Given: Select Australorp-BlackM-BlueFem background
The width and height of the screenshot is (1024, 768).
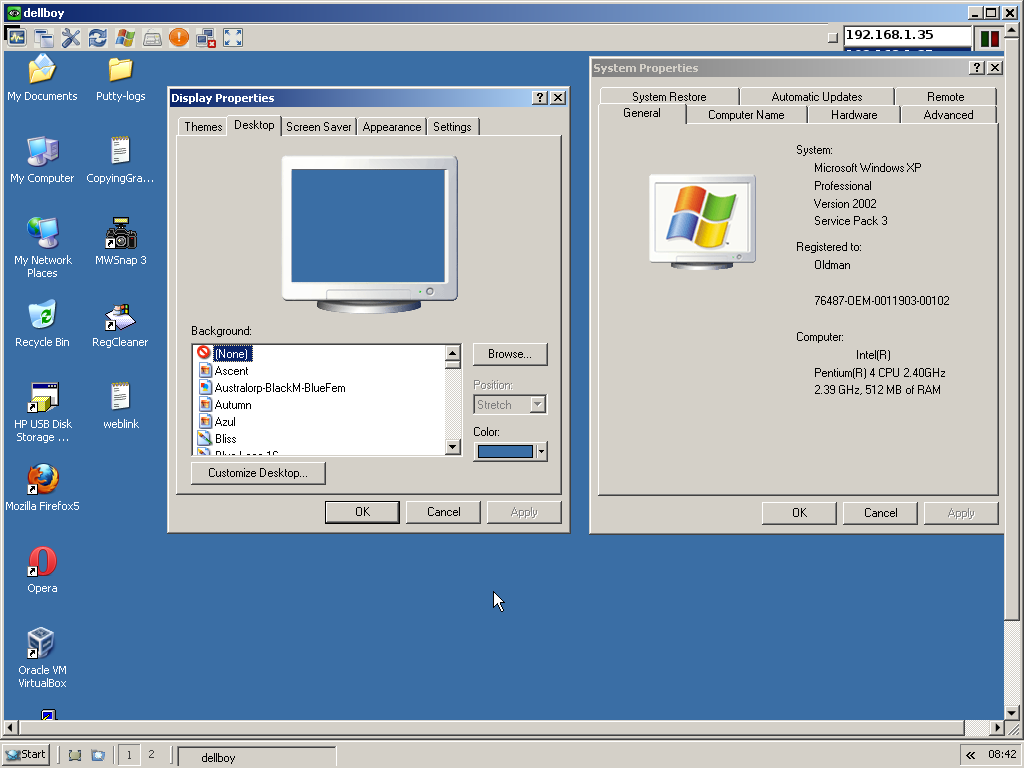Looking at the screenshot, I should pos(280,388).
